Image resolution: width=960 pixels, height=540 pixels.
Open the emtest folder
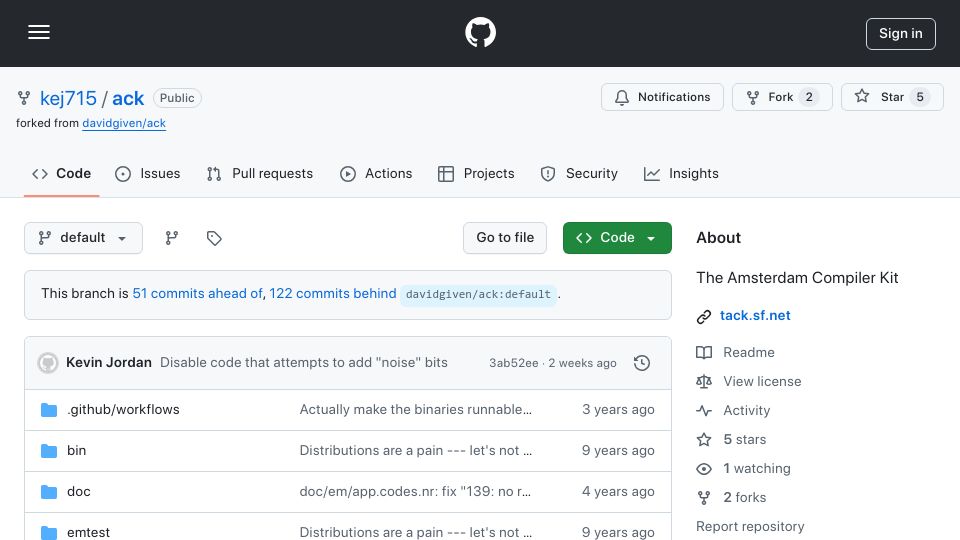(88, 532)
